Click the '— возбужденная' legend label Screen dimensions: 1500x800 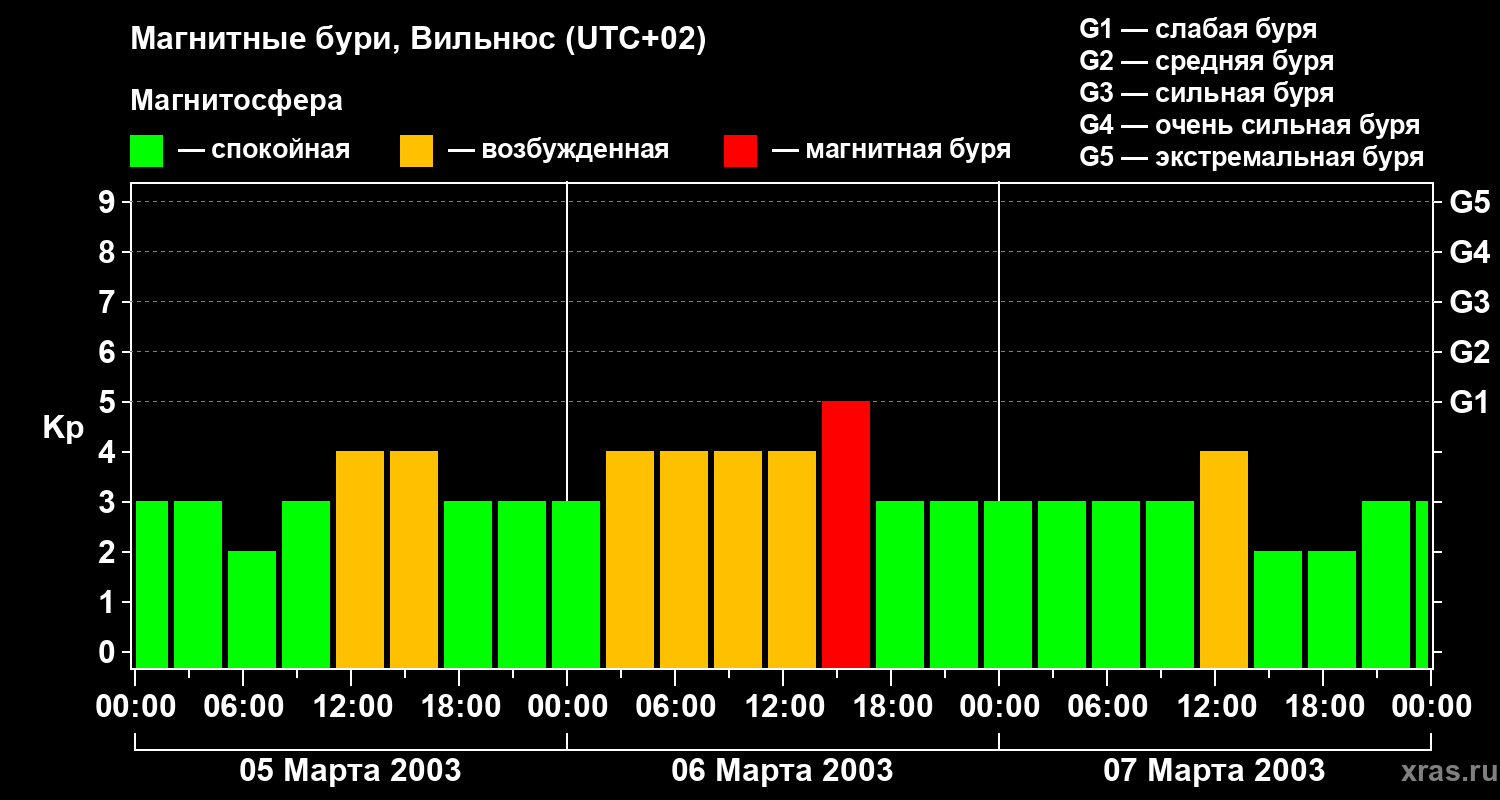click(558, 151)
